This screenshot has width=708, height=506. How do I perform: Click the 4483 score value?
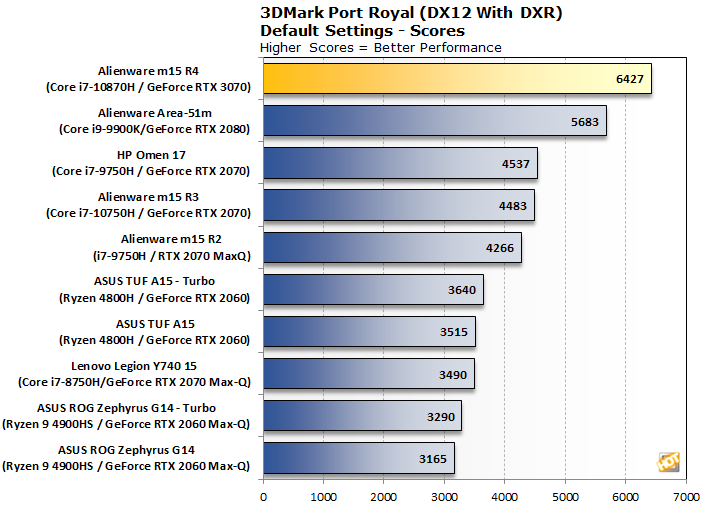(x=512, y=206)
